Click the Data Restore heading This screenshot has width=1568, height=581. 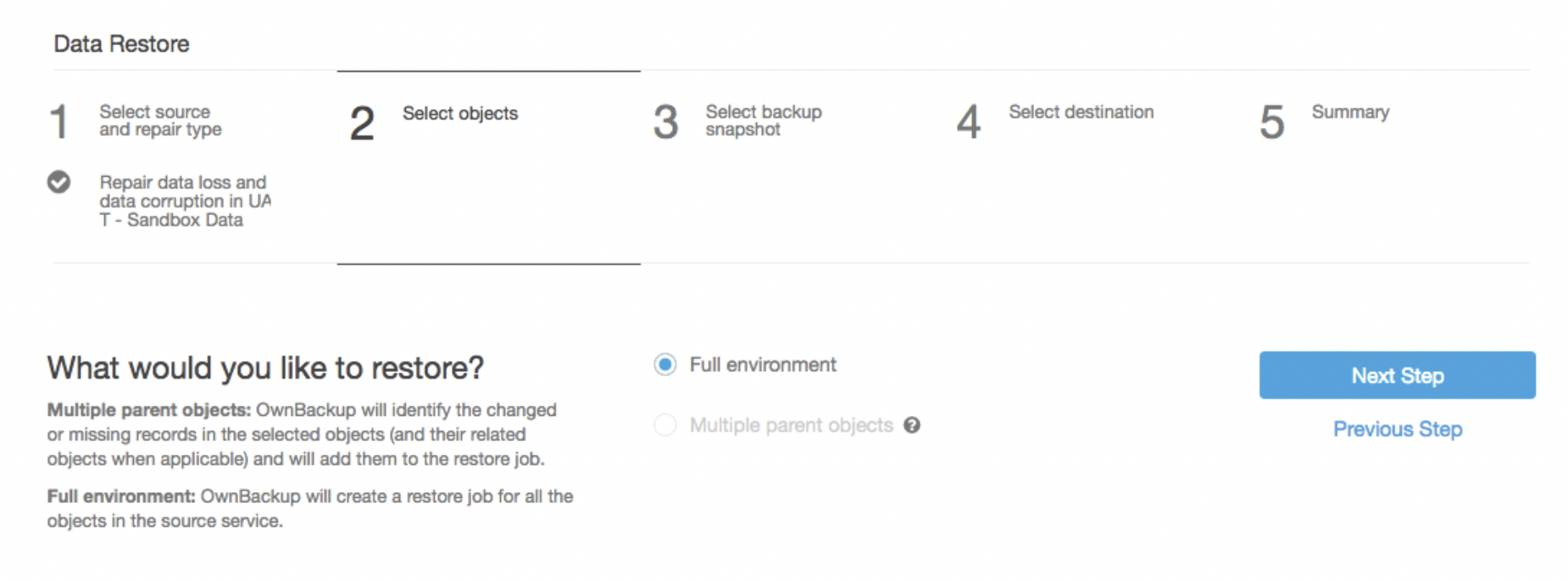tap(121, 43)
